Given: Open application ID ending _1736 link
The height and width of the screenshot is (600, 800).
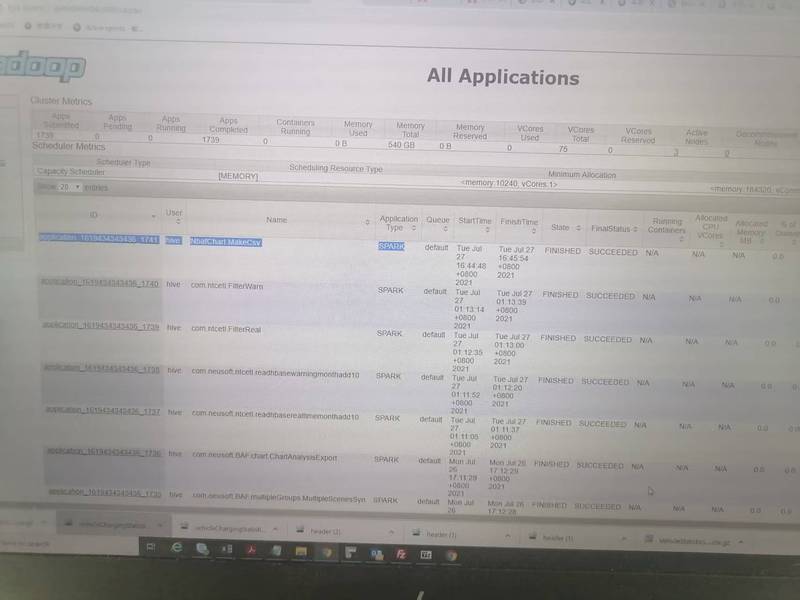Looking at the screenshot, I should click(x=104, y=452).
